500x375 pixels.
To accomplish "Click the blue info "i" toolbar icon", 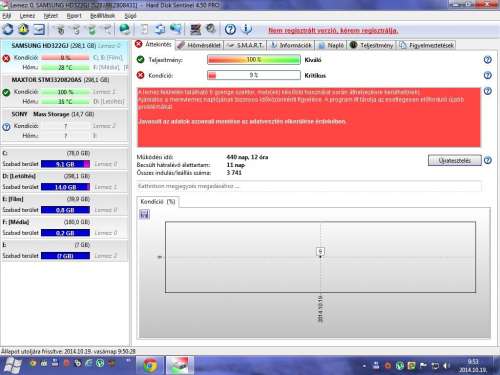I will point(246,30).
